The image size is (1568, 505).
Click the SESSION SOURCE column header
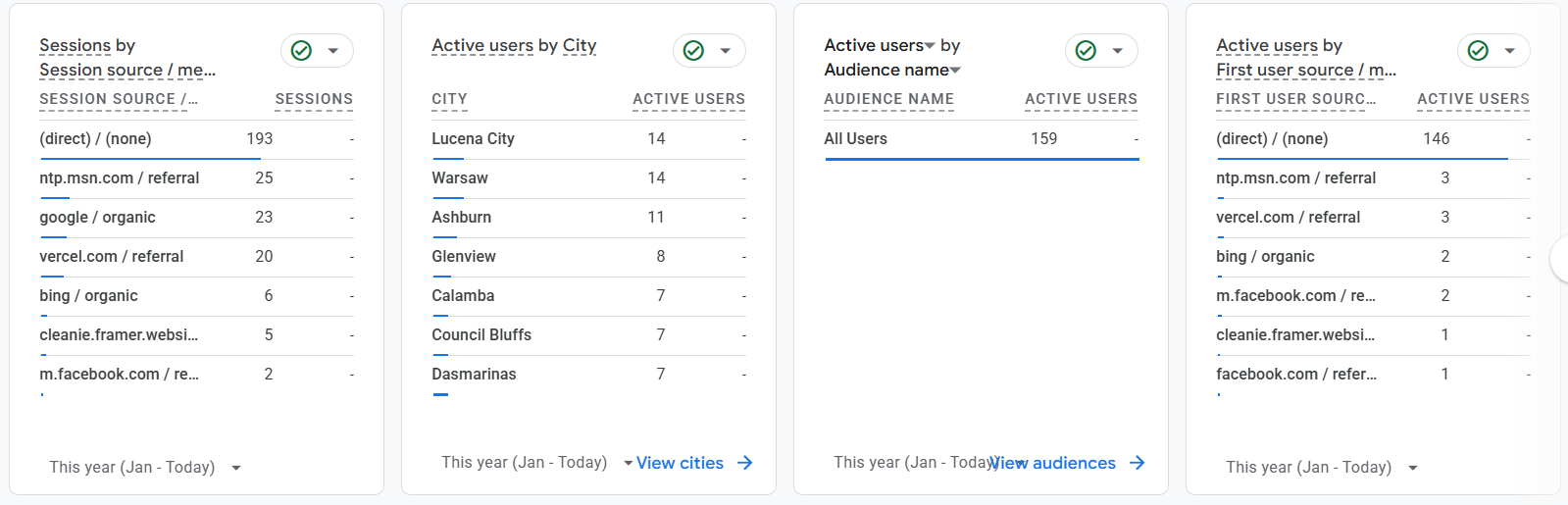(x=119, y=99)
